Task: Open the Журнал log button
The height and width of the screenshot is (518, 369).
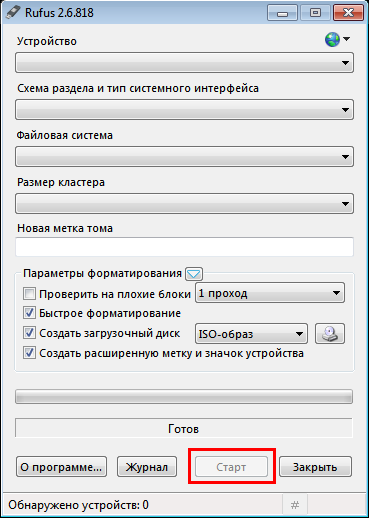Action: [x=147, y=467]
